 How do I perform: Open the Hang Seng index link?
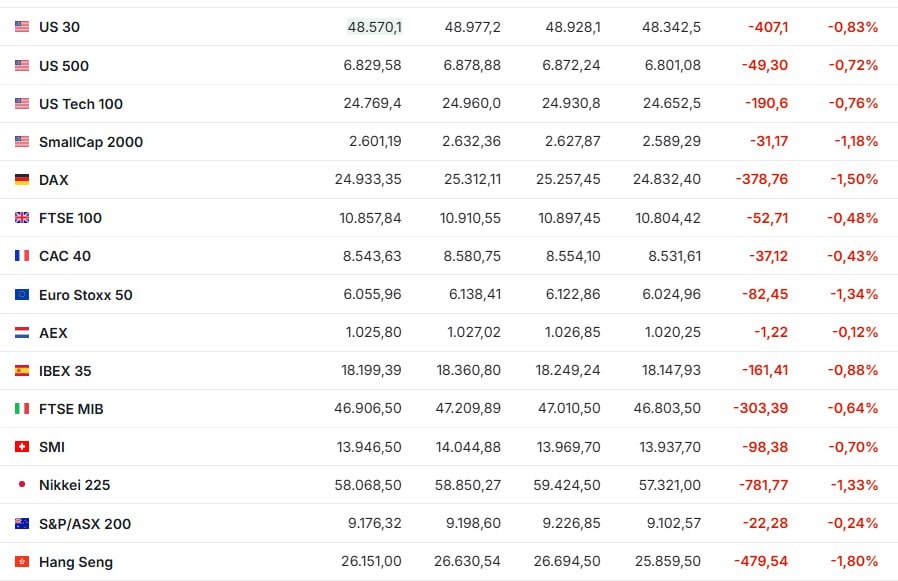click(x=76, y=562)
